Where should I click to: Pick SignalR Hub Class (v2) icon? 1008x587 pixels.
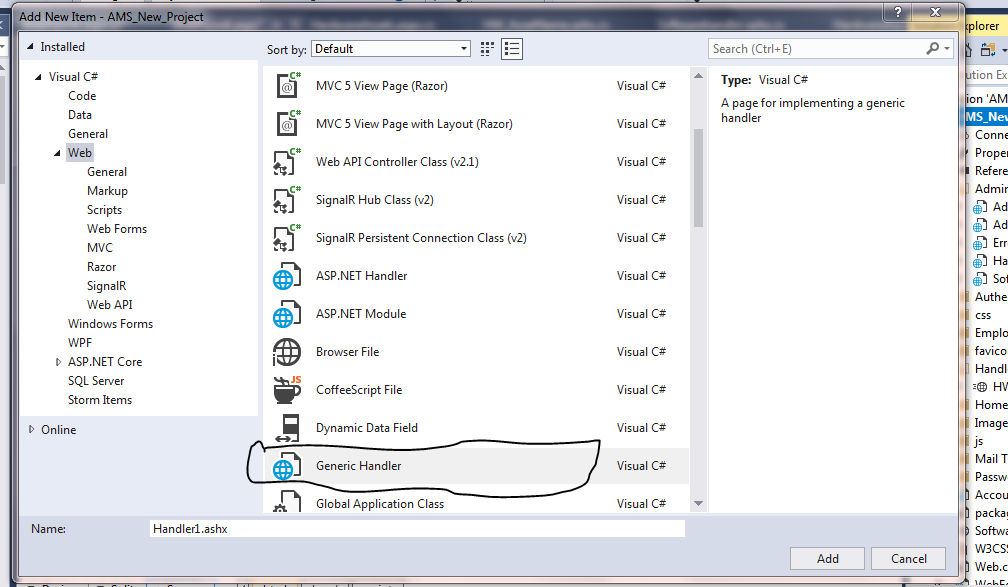[287, 199]
